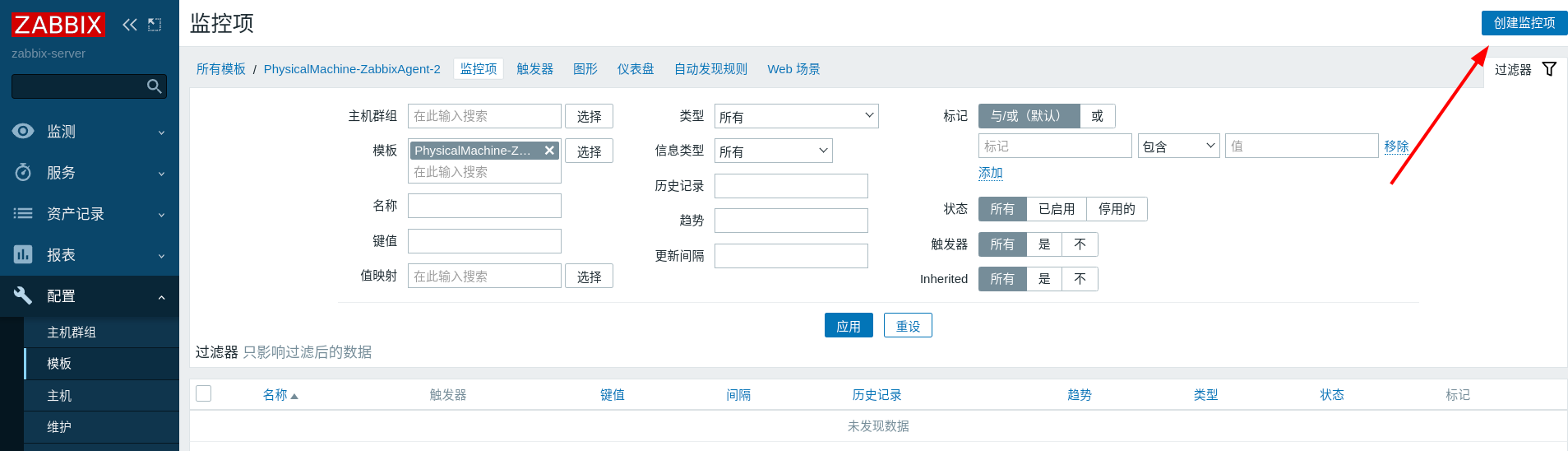Set 状态 filter to 所有

pyautogui.click(x=1002, y=209)
